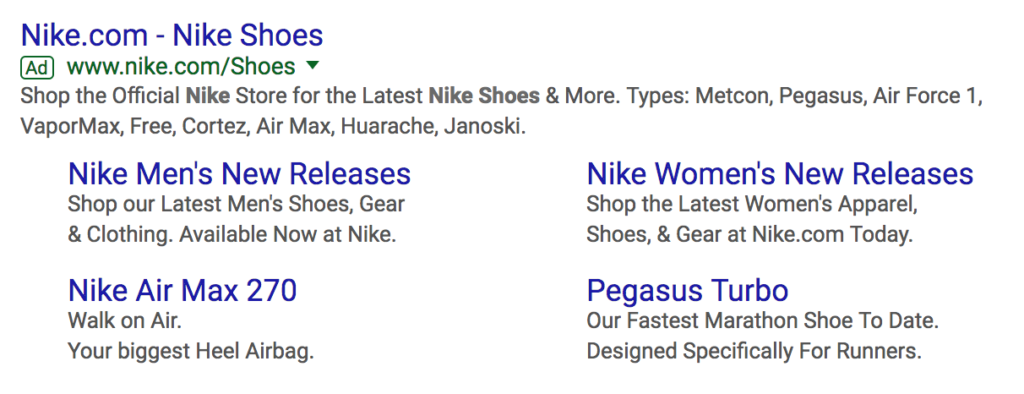Expand the dropdown arrow beside www.nike.com/Shoes

click(312, 65)
